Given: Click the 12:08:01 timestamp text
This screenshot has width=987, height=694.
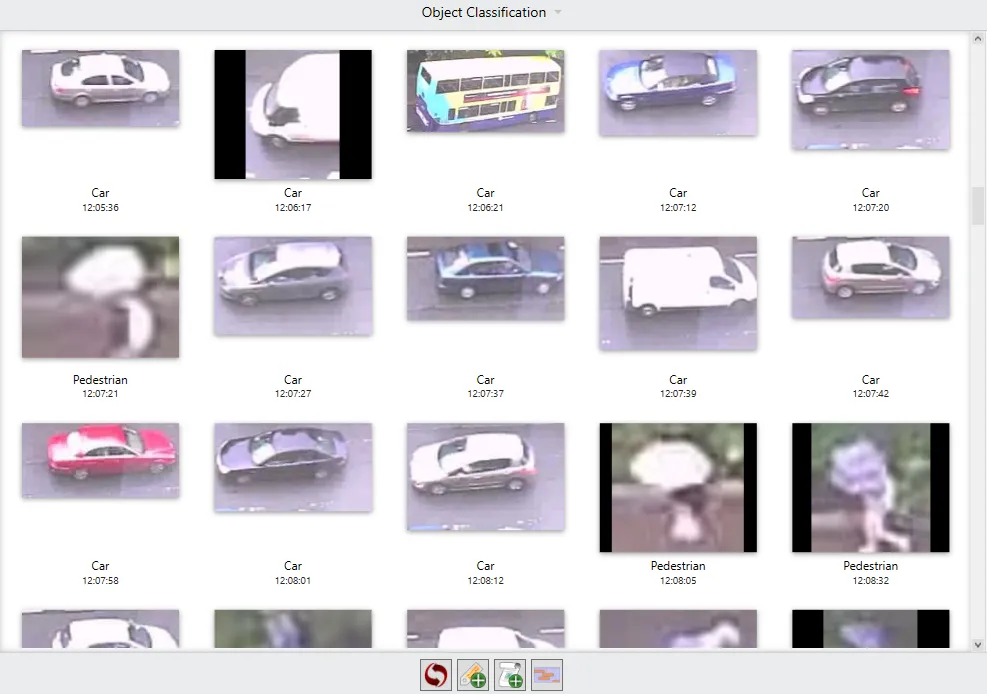Looking at the screenshot, I should pyautogui.click(x=293, y=581).
